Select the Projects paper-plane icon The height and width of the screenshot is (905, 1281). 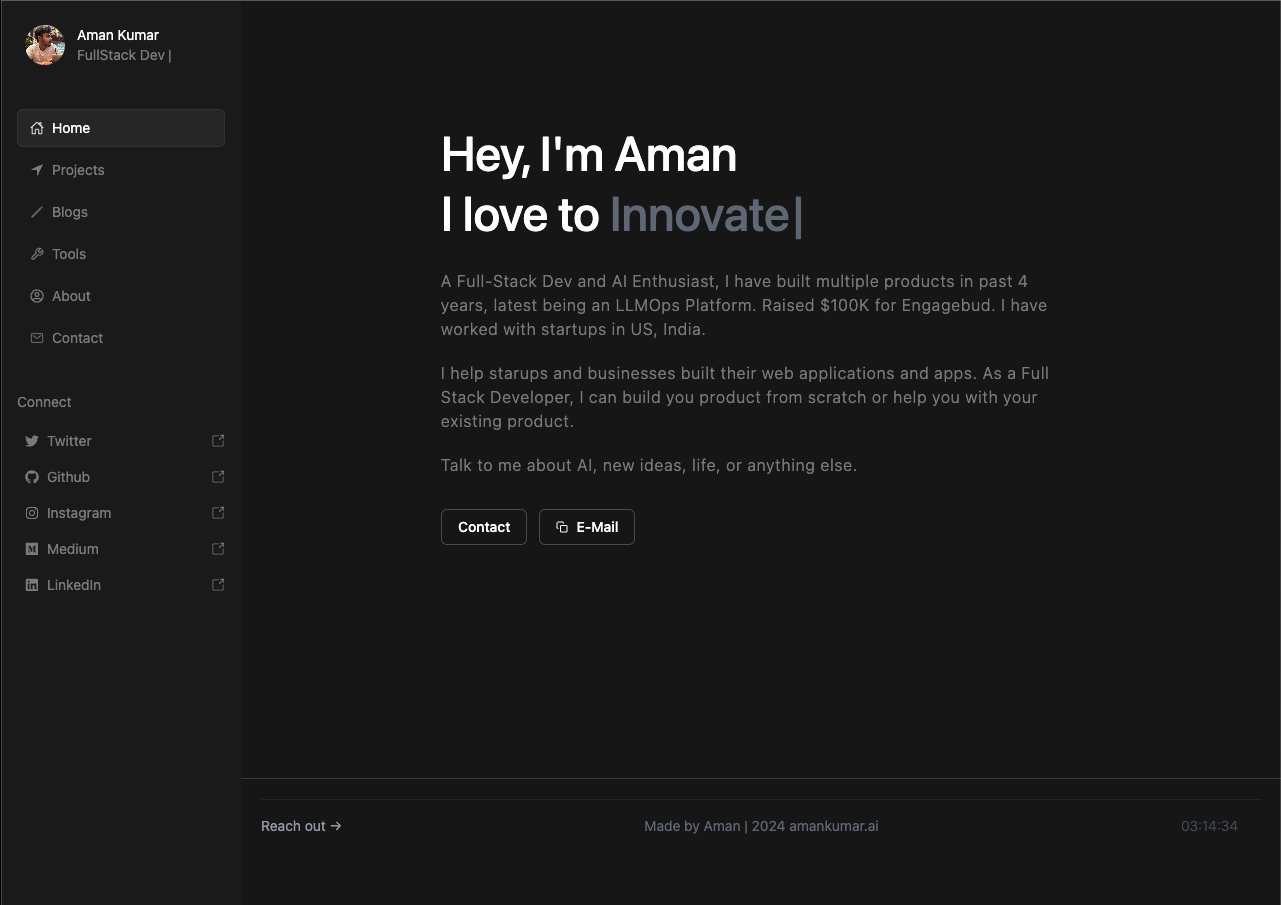(x=35, y=169)
